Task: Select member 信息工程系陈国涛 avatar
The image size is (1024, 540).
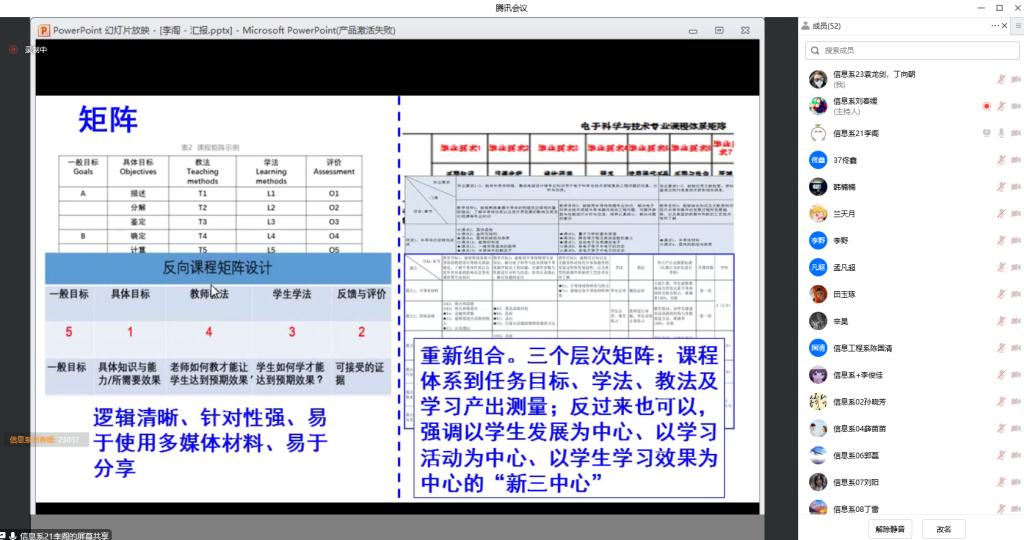Action: [x=818, y=348]
